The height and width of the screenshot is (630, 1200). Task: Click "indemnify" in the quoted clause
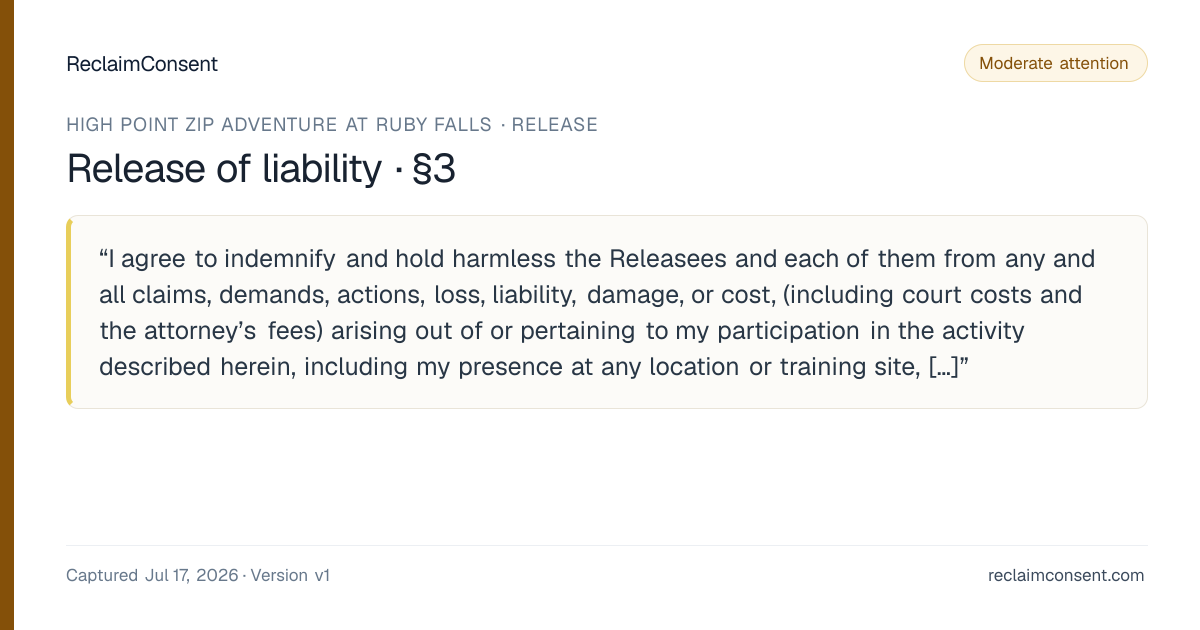282,260
